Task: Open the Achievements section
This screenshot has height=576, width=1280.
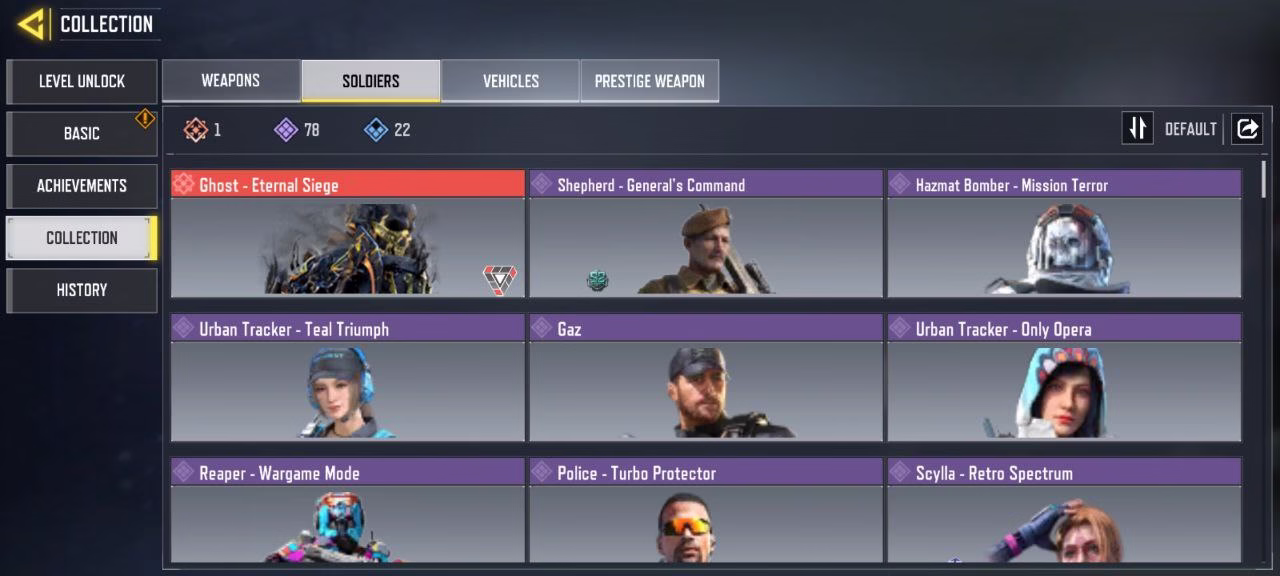Action: point(82,185)
